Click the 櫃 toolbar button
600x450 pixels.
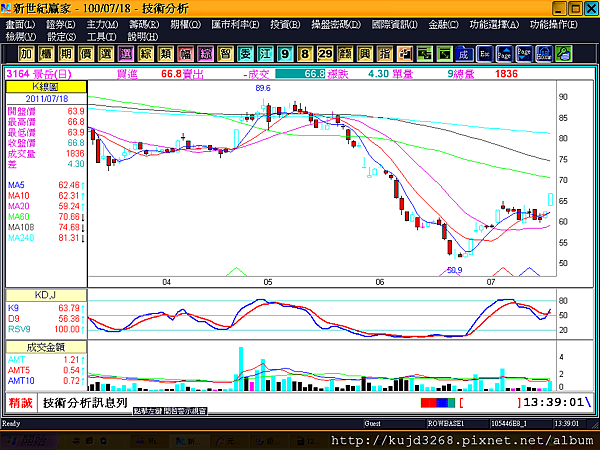click(46, 54)
